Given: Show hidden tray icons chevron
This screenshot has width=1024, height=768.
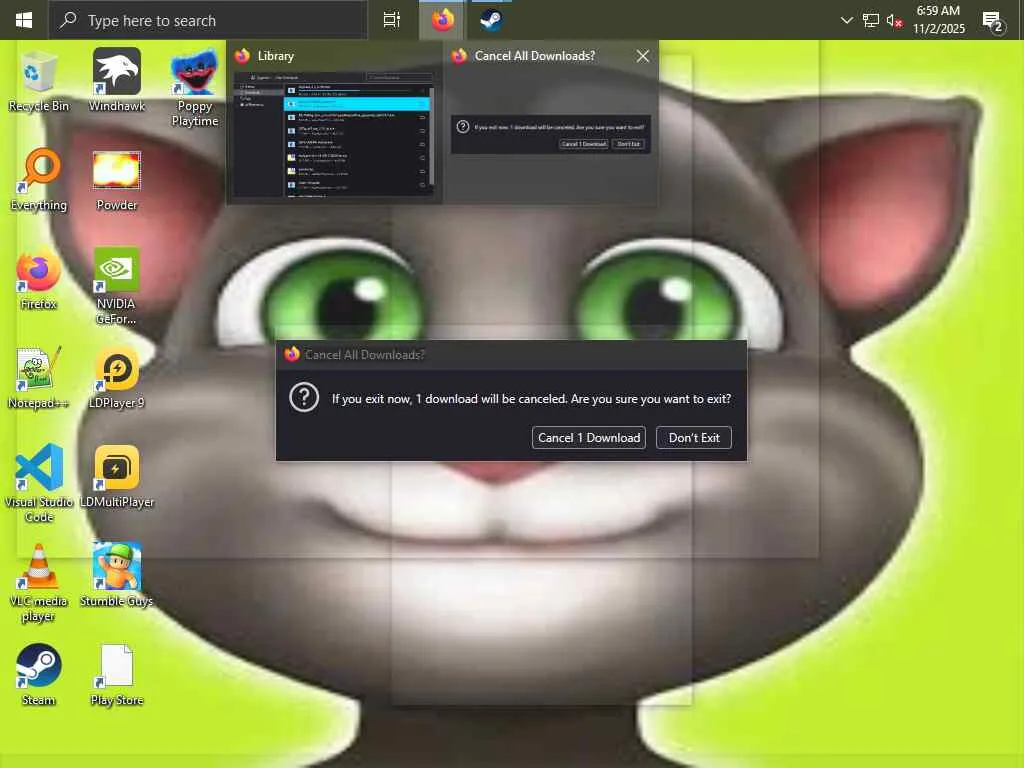Looking at the screenshot, I should (846, 20).
